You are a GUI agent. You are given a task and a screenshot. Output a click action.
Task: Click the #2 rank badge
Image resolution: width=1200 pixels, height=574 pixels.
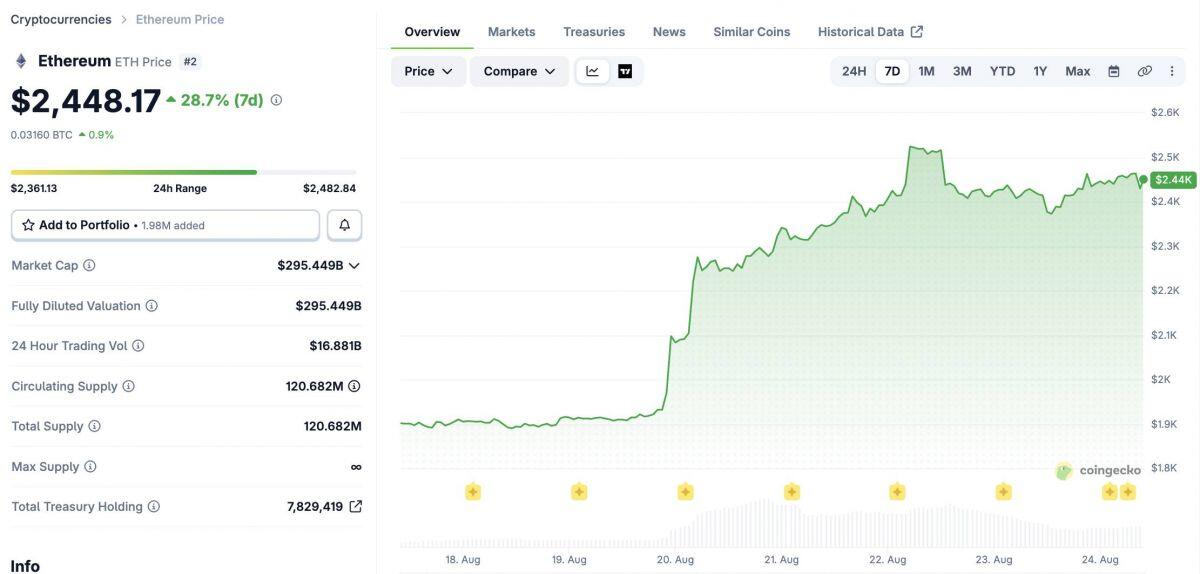point(190,61)
